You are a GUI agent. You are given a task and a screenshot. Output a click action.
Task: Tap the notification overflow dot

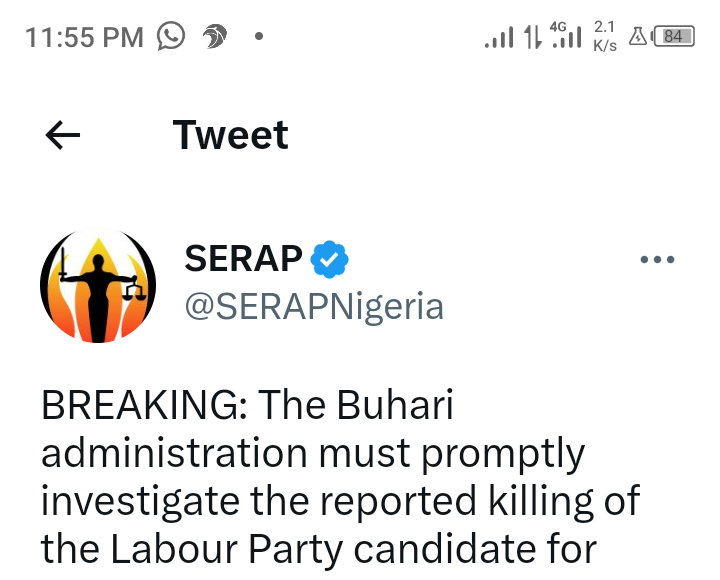(x=259, y=36)
